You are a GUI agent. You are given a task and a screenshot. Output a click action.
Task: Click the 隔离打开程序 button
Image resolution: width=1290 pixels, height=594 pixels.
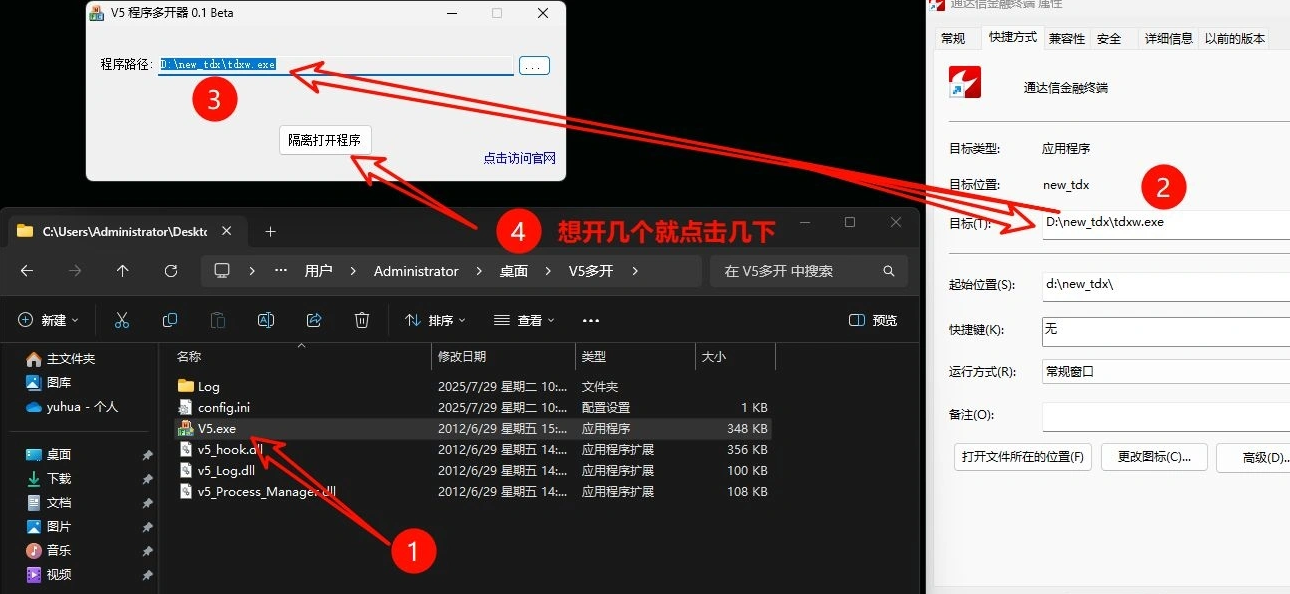pos(325,140)
